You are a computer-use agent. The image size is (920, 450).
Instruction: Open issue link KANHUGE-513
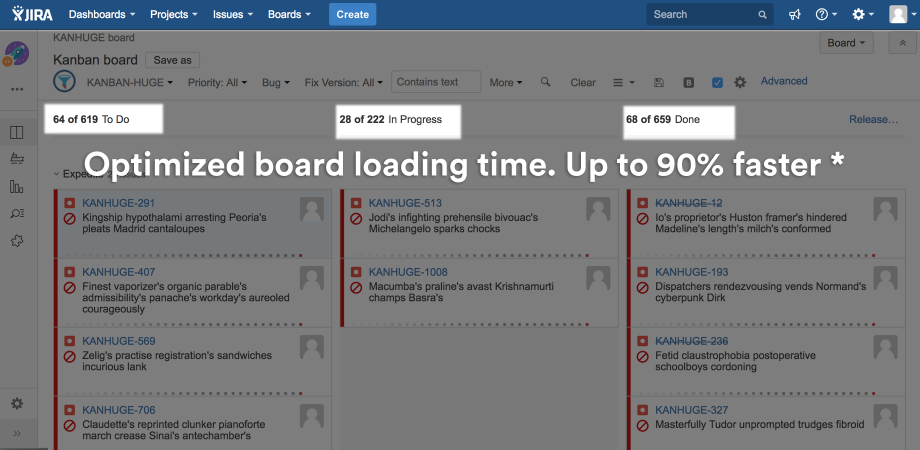click(405, 203)
